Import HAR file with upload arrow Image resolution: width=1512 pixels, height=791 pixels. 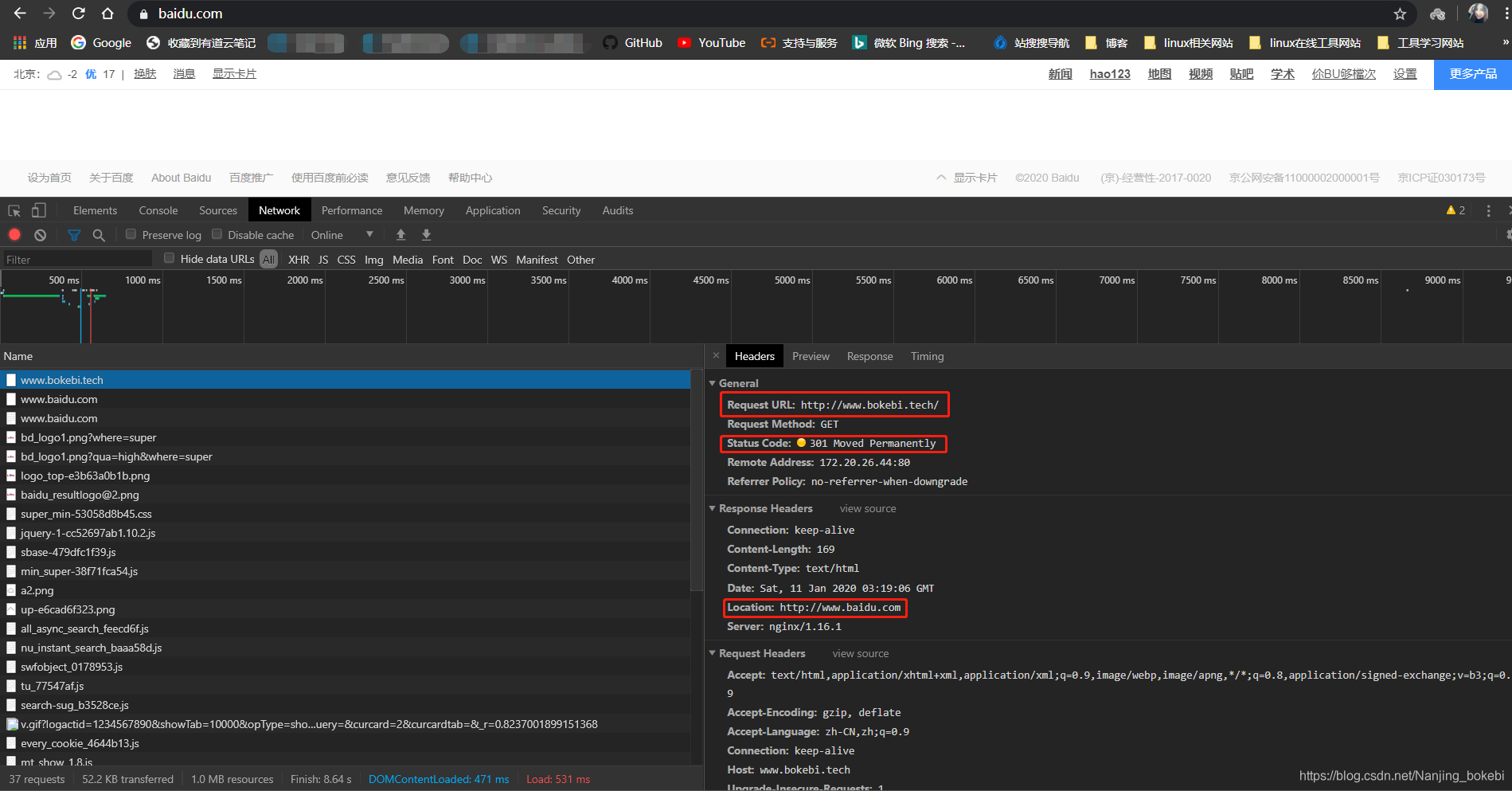pos(400,235)
